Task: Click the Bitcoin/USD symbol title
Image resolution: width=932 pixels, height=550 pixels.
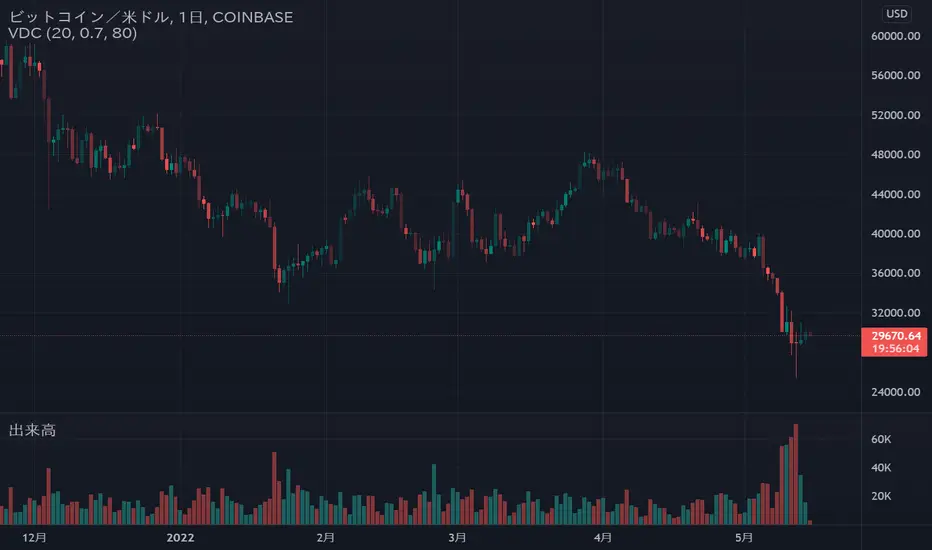Action: click(151, 16)
